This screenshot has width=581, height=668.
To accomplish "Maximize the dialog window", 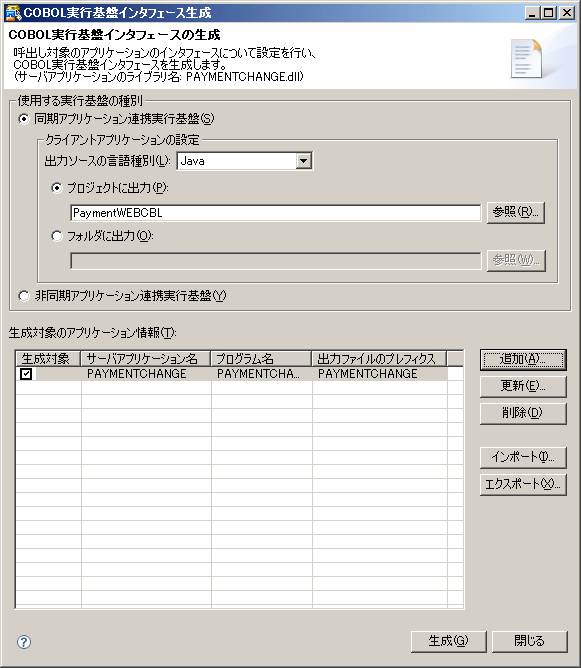I will pyautogui.click(x=549, y=13).
